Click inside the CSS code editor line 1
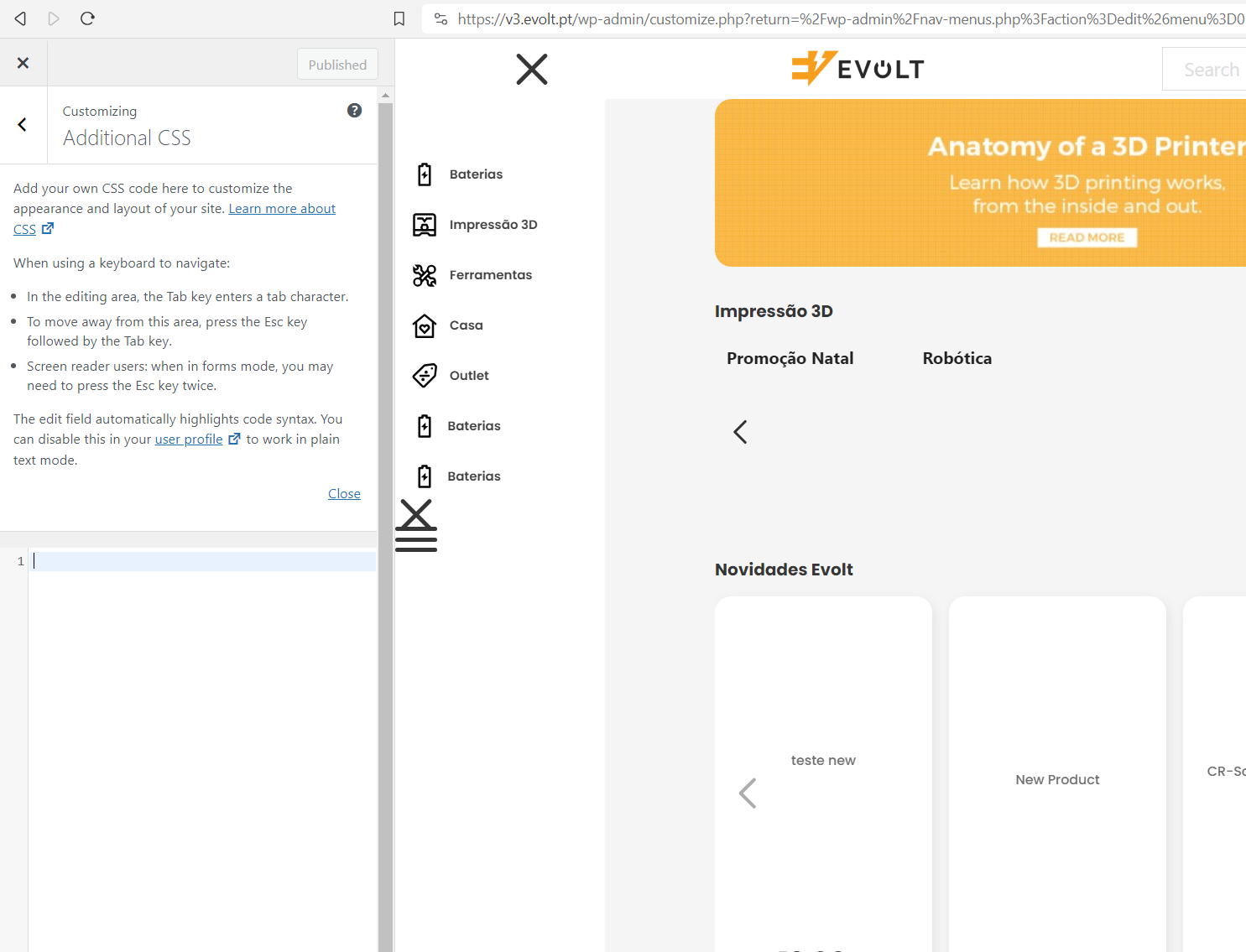The image size is (1246, 952). tap(202, 561)
